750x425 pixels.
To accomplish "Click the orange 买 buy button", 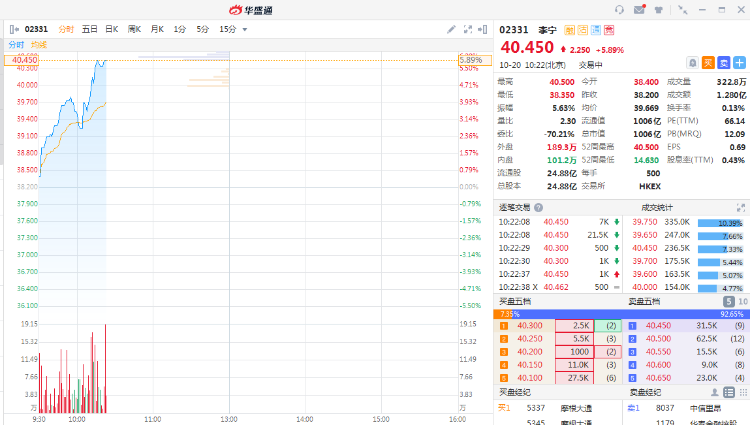I will [708, 63].
